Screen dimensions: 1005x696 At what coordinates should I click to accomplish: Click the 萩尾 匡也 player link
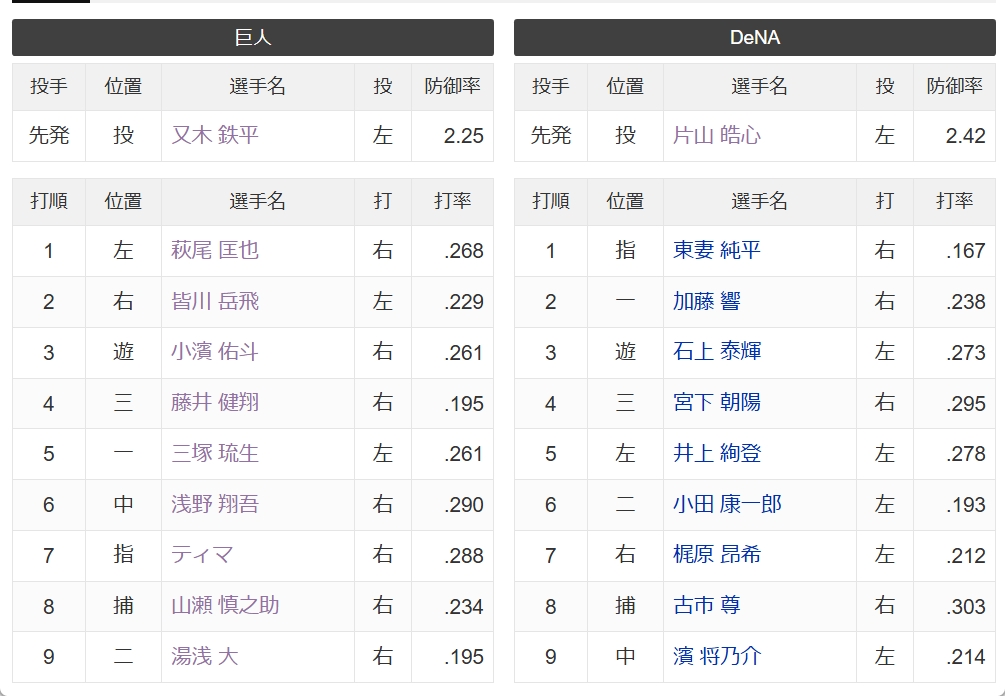[x=215, y=250]
